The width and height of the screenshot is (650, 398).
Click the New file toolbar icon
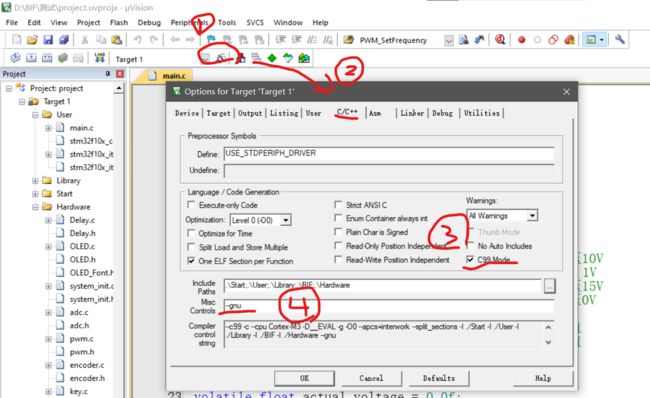(17, 40)
